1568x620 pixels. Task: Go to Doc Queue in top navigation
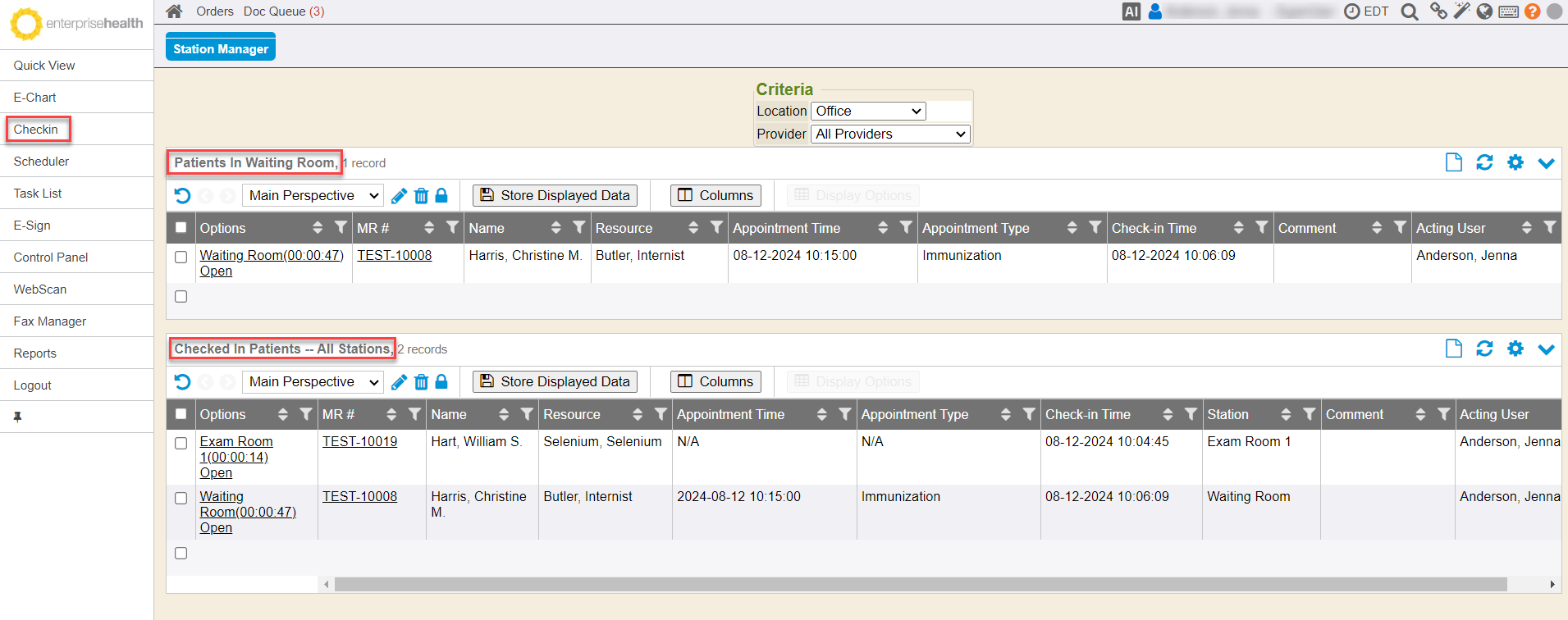pos(283,11)
